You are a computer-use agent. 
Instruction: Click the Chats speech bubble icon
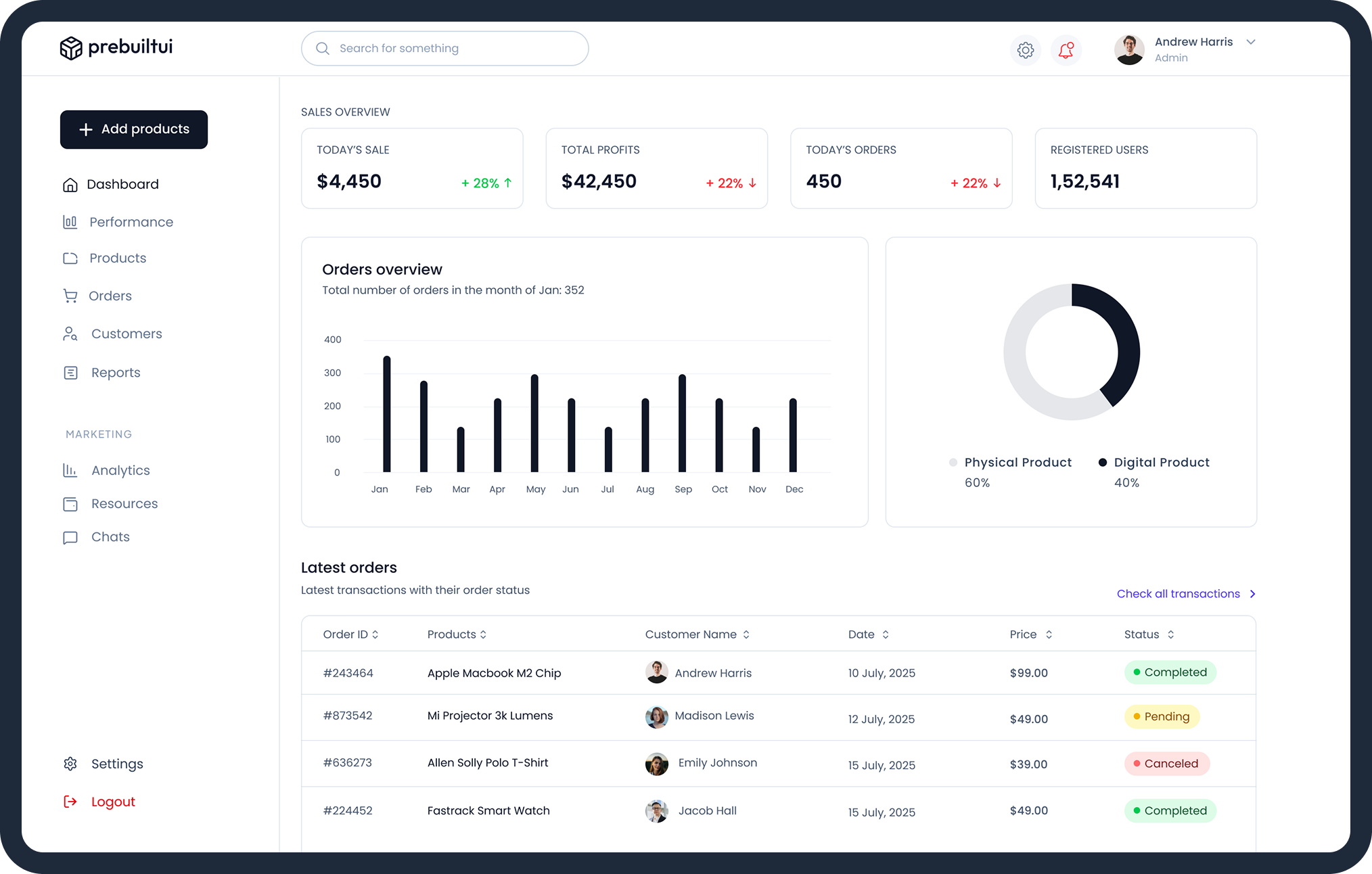(70, 537)
